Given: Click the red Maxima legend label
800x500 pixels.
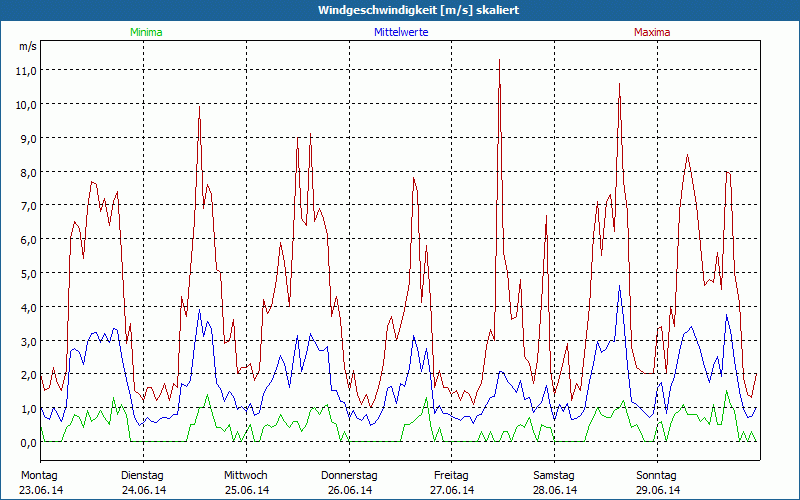Looking at the screenshot, I should click(652, 33).
